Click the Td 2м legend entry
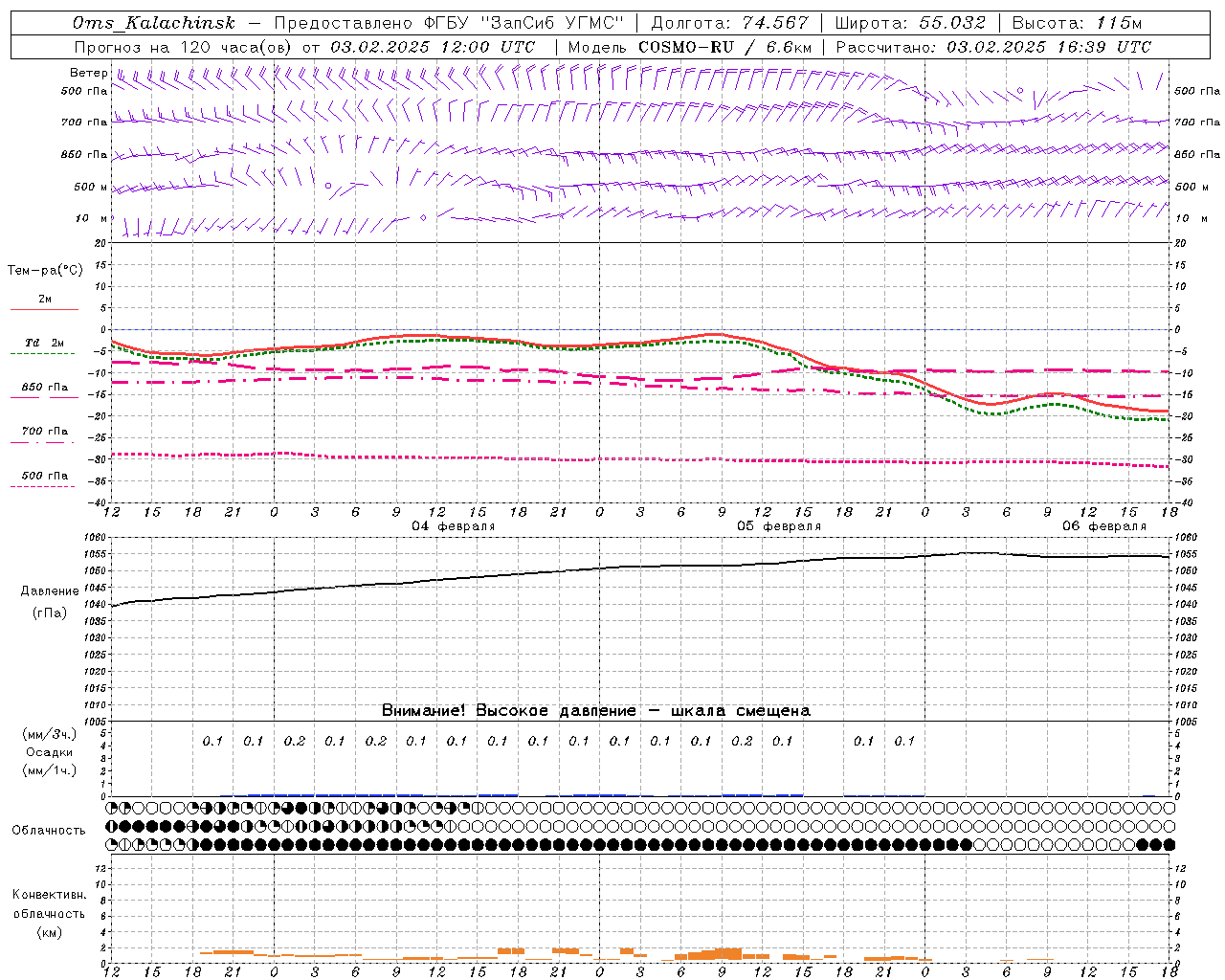1225x980 pixels. (x=44, y=343)
